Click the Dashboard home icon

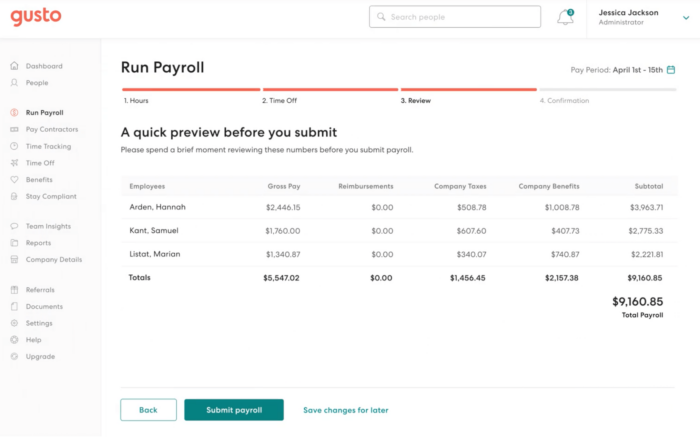tap(14, 66)
